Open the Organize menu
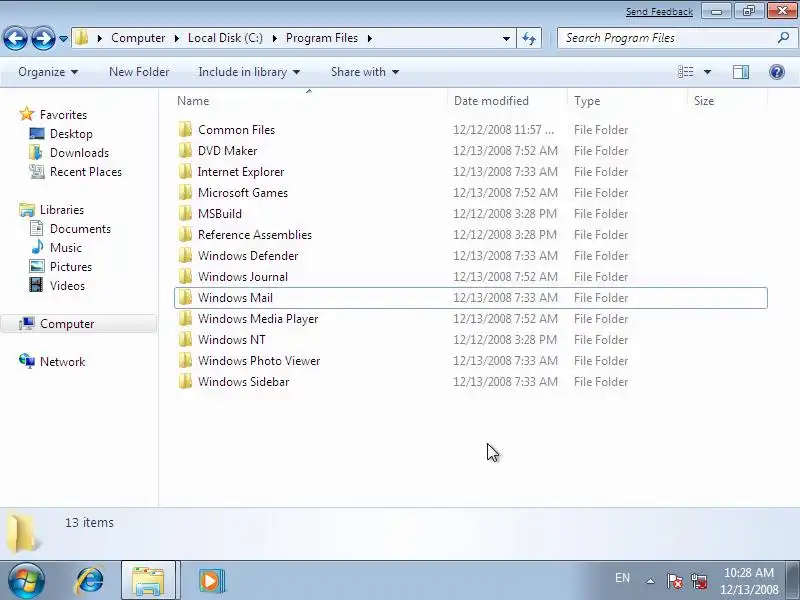 (48, 72)
